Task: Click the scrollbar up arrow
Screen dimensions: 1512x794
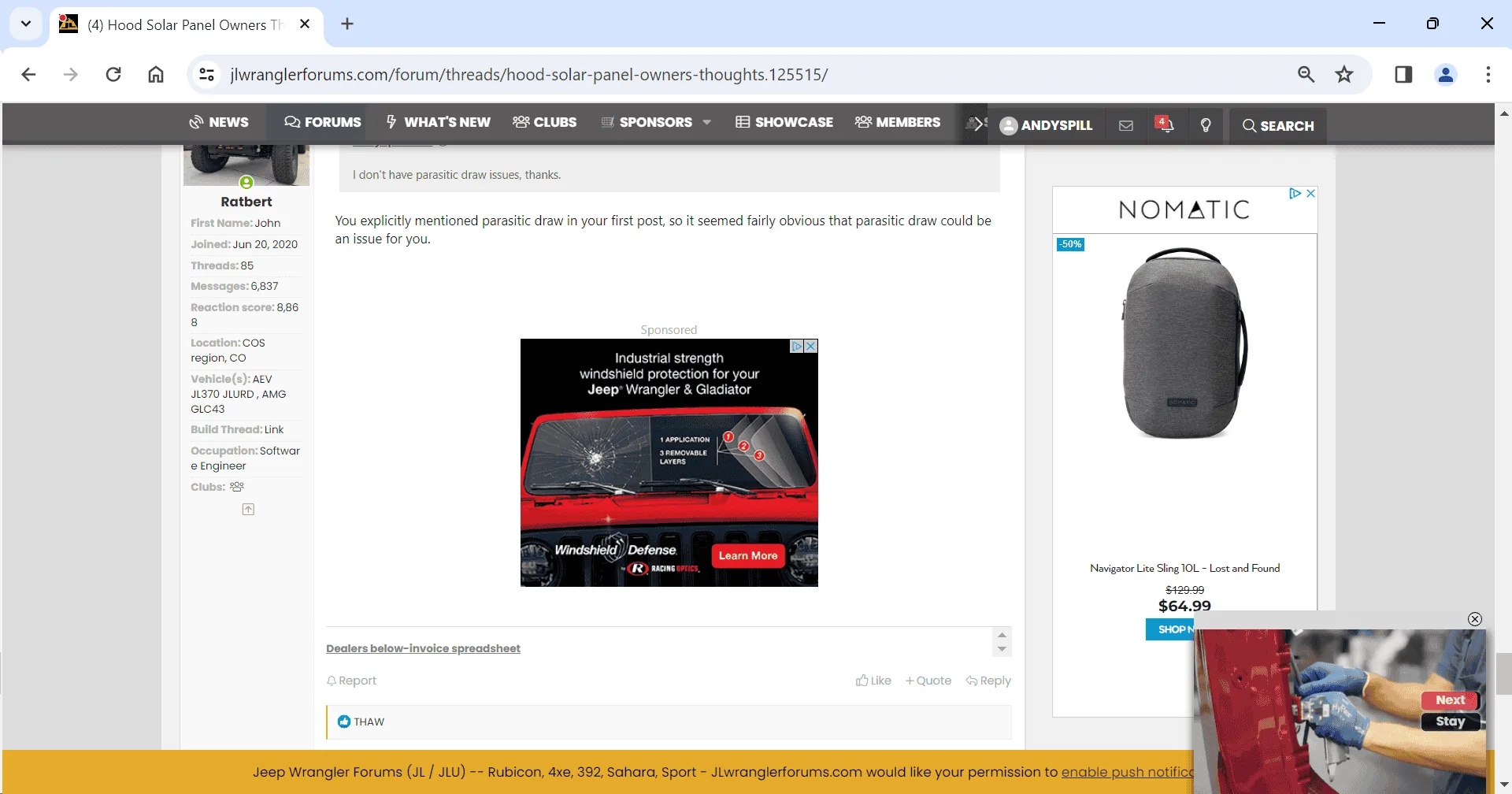Action: [x=1503, y=113]
